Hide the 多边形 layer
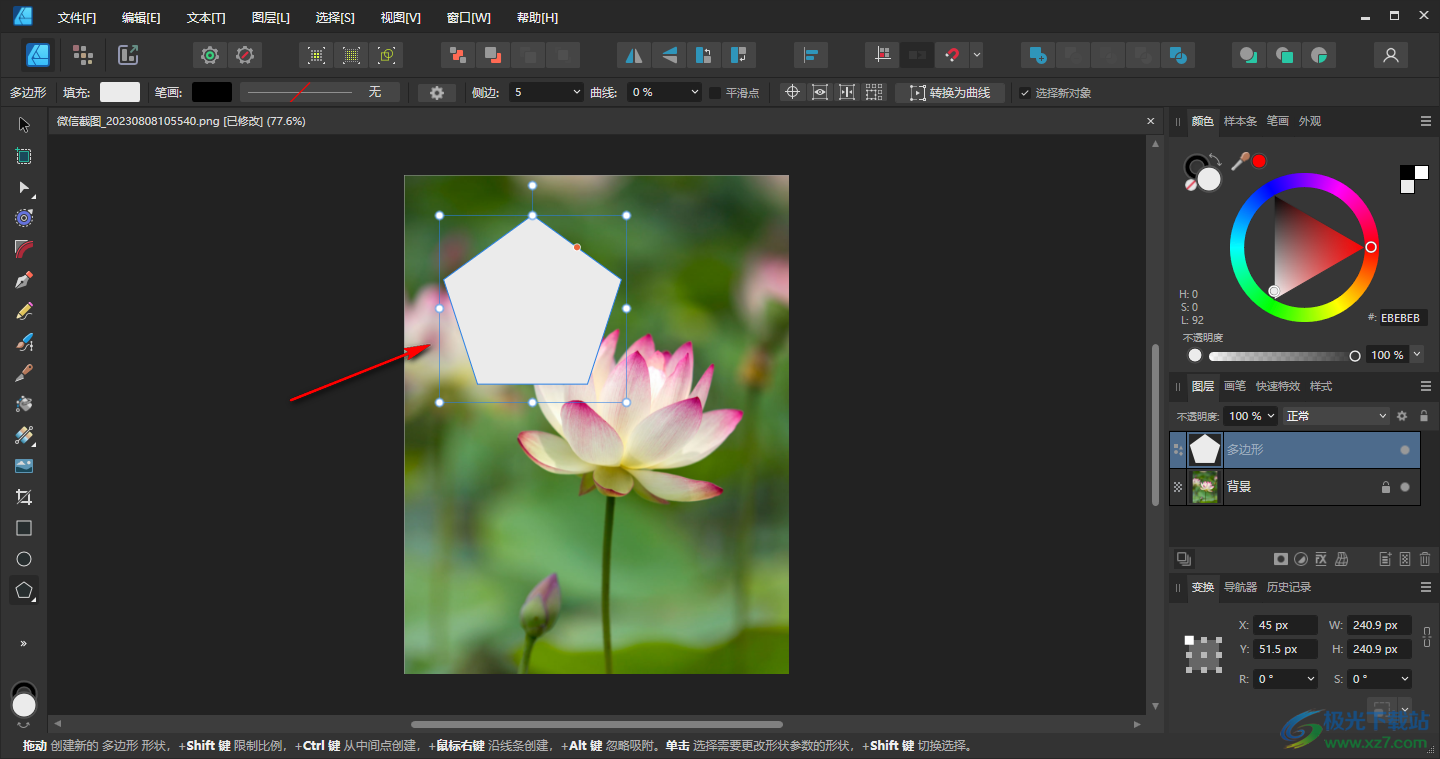 [1405, 450]
